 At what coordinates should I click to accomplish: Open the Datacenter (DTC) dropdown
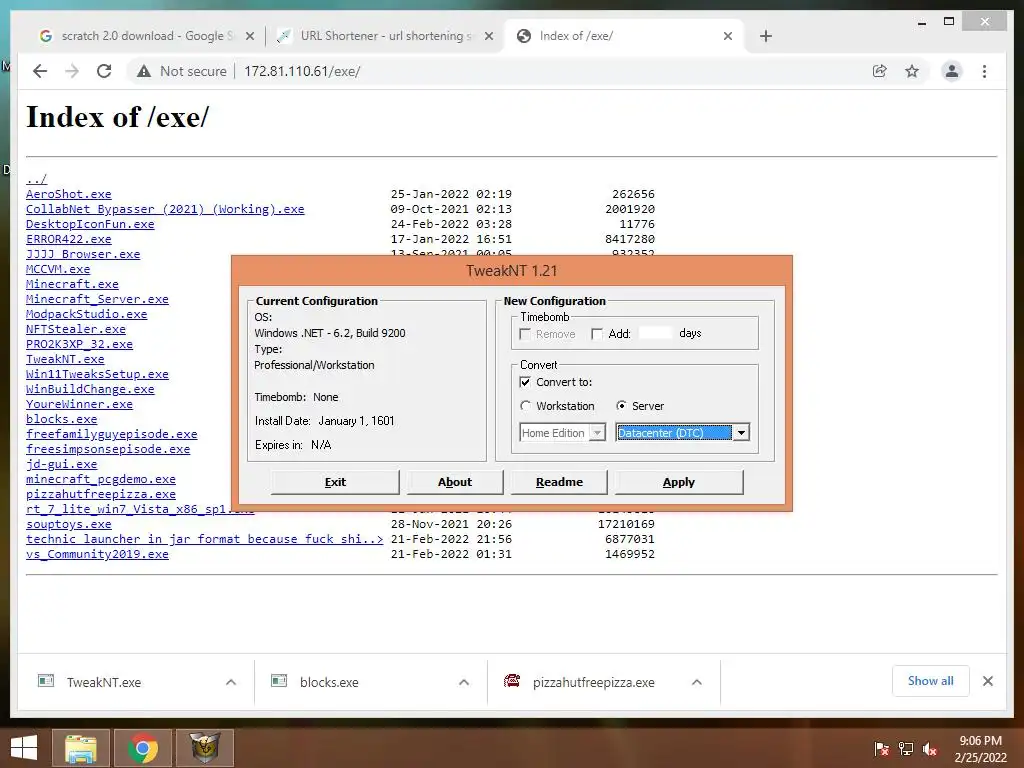pos(741,432)
